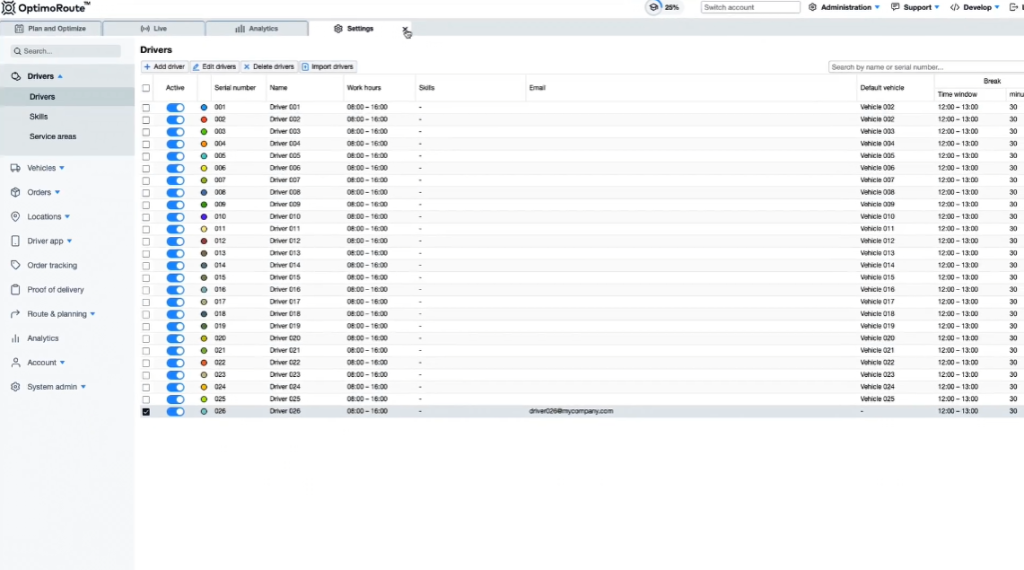Click the Add driver button

pyautogui.click(x=164, y=67)
